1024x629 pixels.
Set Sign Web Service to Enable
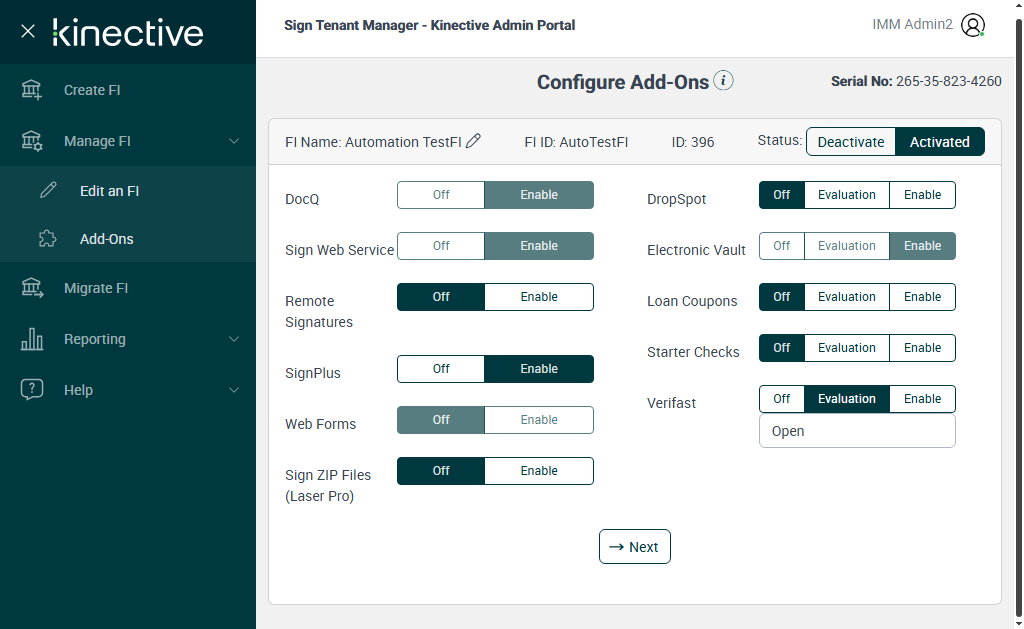[539, 246]
